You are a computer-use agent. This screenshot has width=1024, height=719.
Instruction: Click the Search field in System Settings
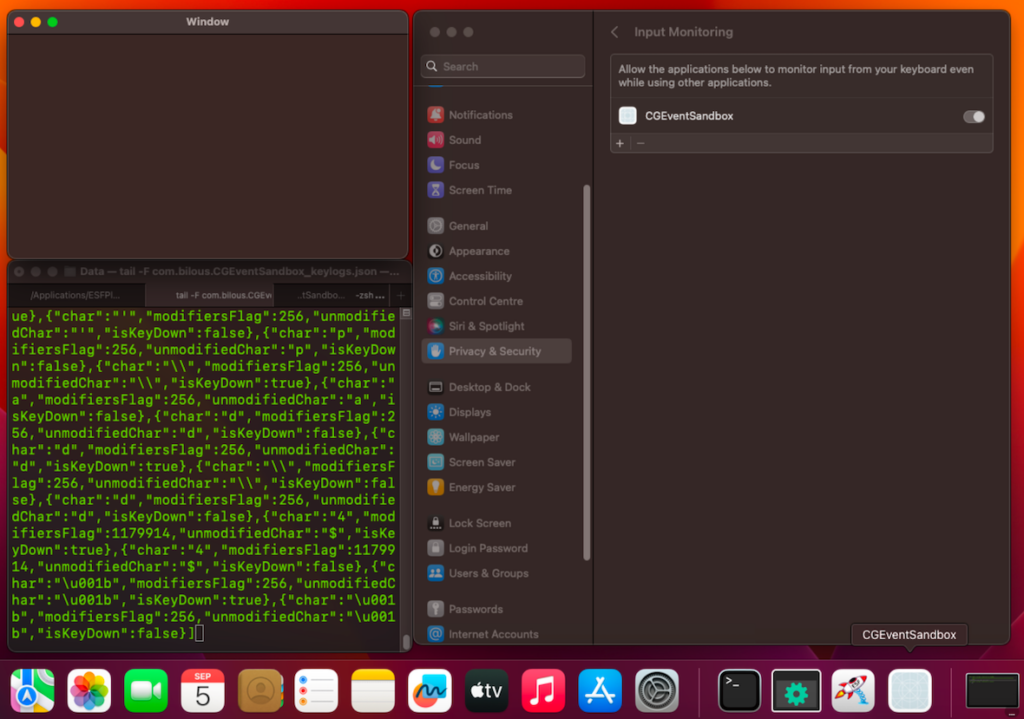pyautogui.click(x=502, y=65)
